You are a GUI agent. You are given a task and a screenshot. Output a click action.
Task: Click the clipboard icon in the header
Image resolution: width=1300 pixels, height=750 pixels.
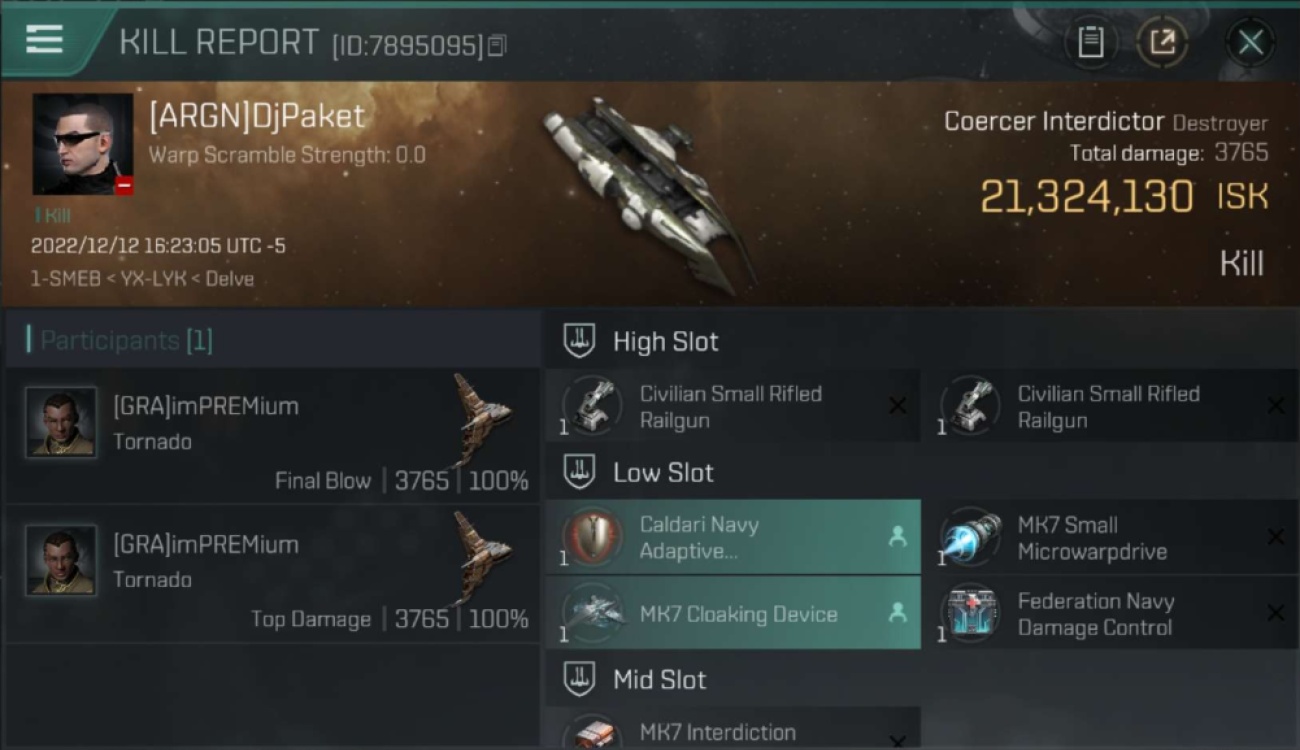point(1090,42)
